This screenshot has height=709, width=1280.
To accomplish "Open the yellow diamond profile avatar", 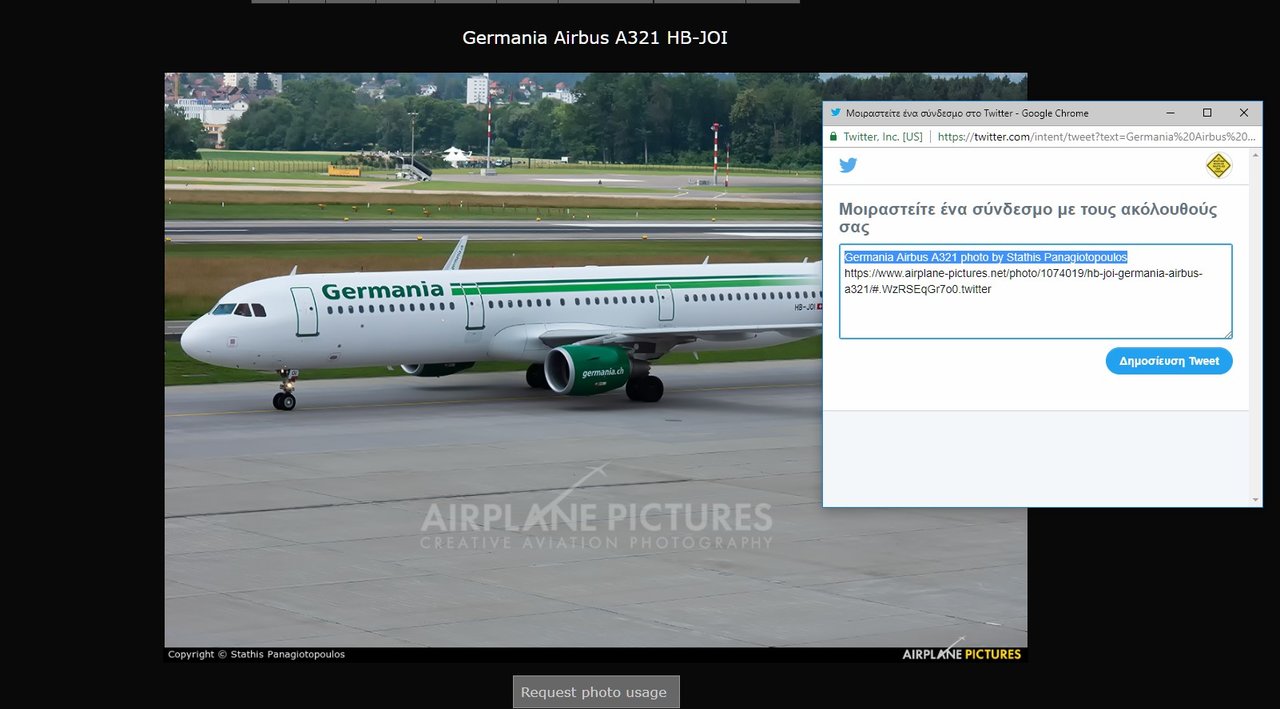I will point(1218,165).
